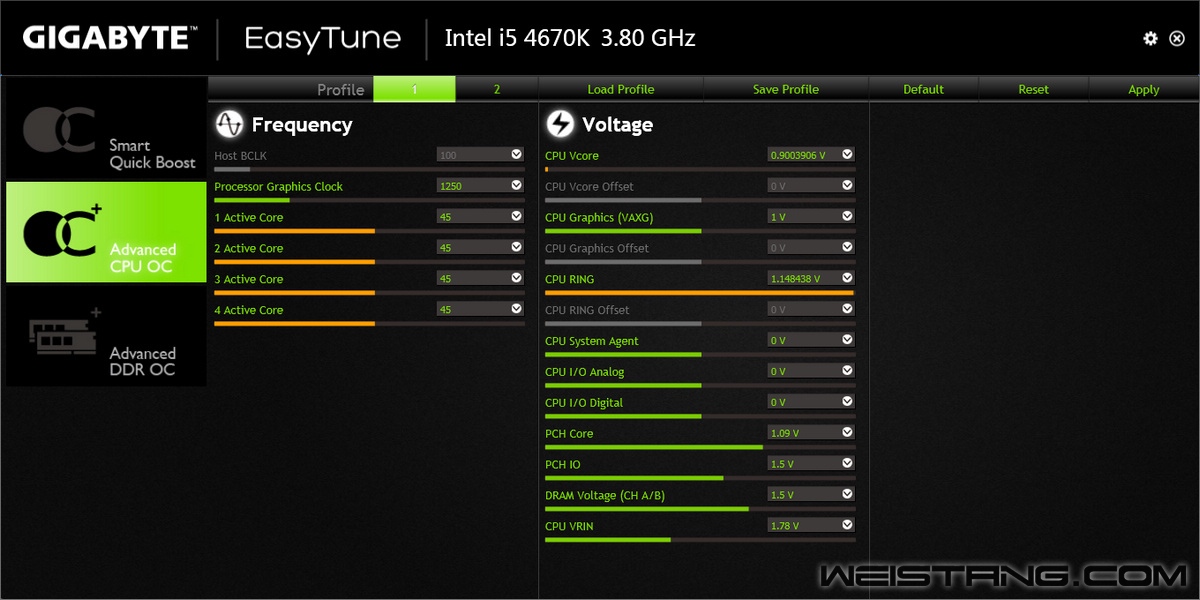
Task: Click the Load Profile button
Action: click(x=620, y=89)
